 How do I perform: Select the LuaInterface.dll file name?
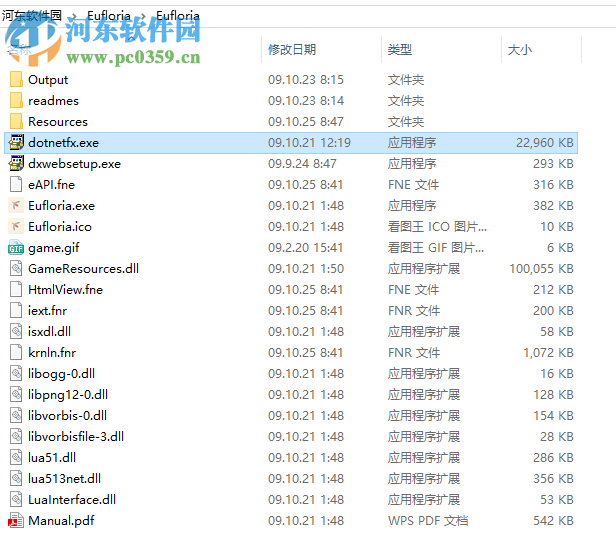point(72,500)
